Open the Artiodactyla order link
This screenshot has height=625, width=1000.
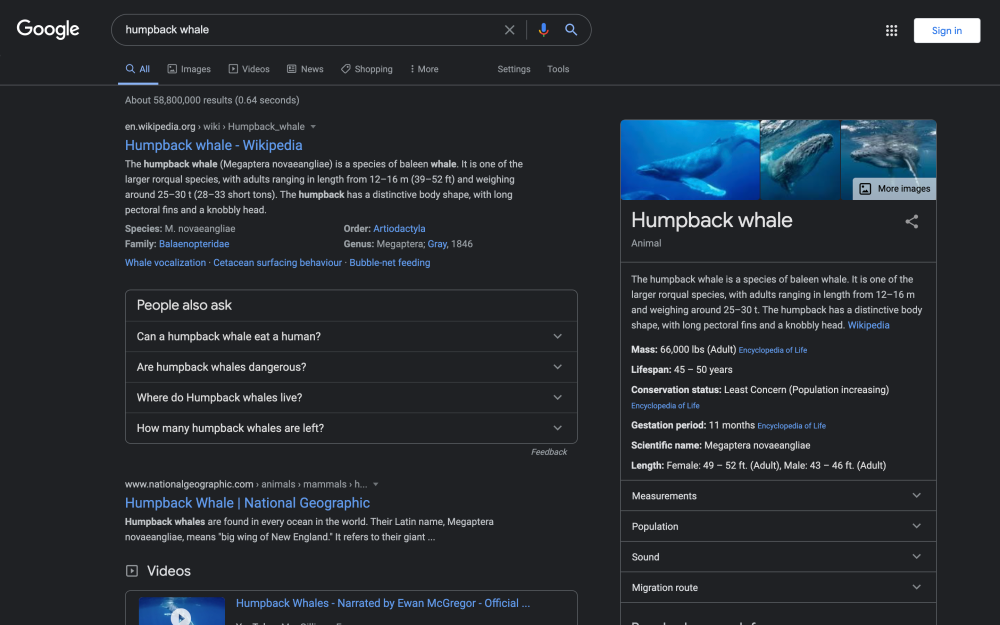(399, 228)
